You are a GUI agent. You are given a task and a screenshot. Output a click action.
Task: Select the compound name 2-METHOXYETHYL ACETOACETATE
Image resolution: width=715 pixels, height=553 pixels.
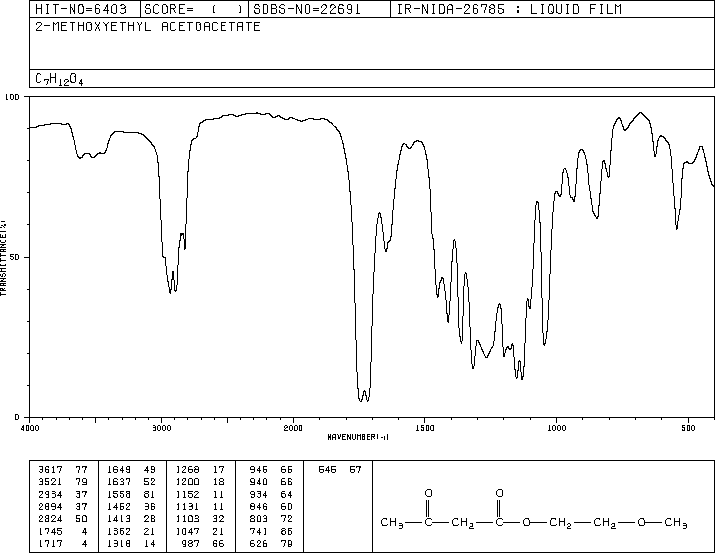pyautogui.click(x=148, y=26)
